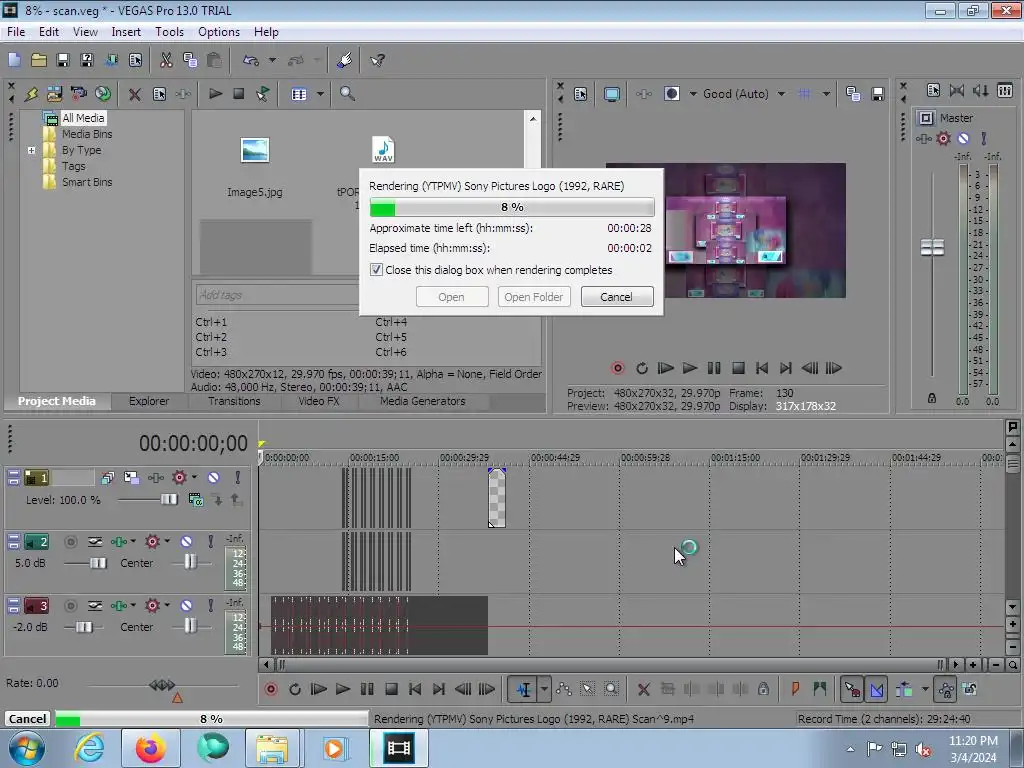Click the Video Preview on external monitor icon
The width and height of the screenshot is (1024, 768).
(612, 94)
